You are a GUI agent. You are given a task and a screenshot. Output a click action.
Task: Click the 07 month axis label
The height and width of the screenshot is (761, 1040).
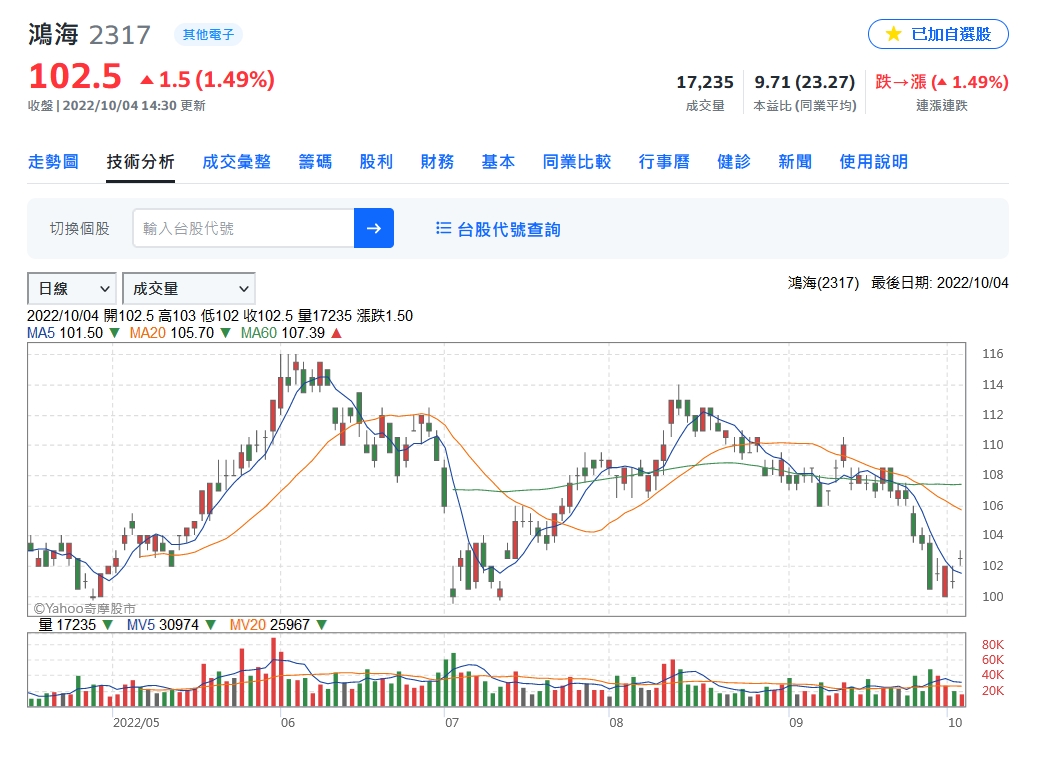(452, 723)
